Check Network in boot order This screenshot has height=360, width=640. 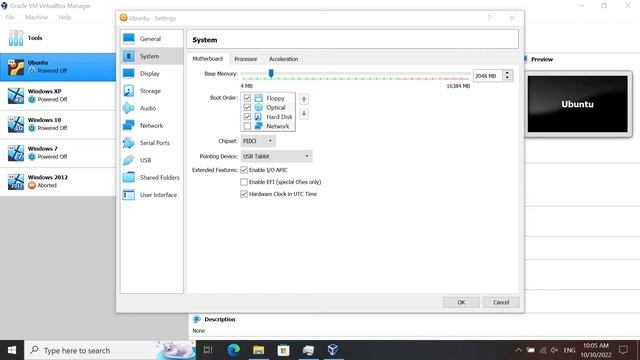(x=247, y=126)
